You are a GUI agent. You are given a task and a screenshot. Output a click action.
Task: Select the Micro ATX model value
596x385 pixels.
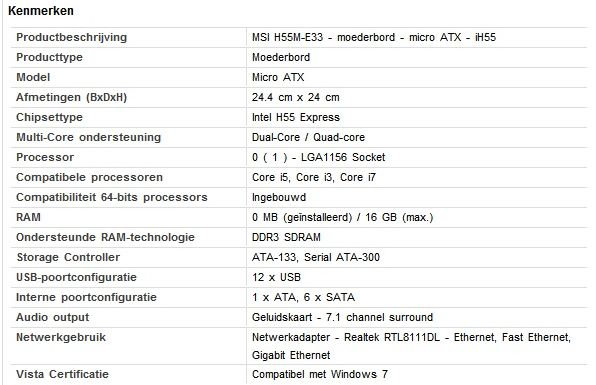[x=278, y=77]
